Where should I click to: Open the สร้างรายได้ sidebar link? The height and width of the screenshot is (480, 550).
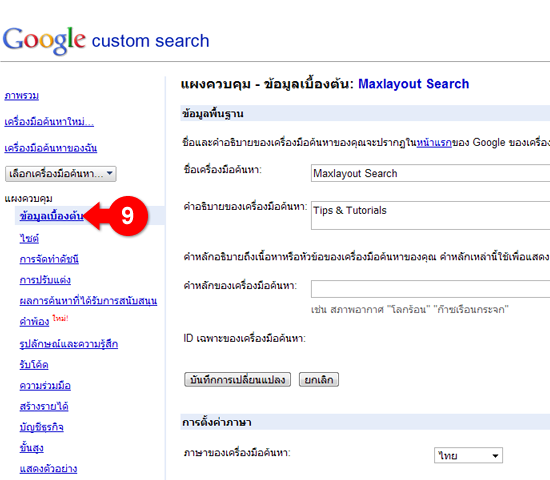point(44,406)
